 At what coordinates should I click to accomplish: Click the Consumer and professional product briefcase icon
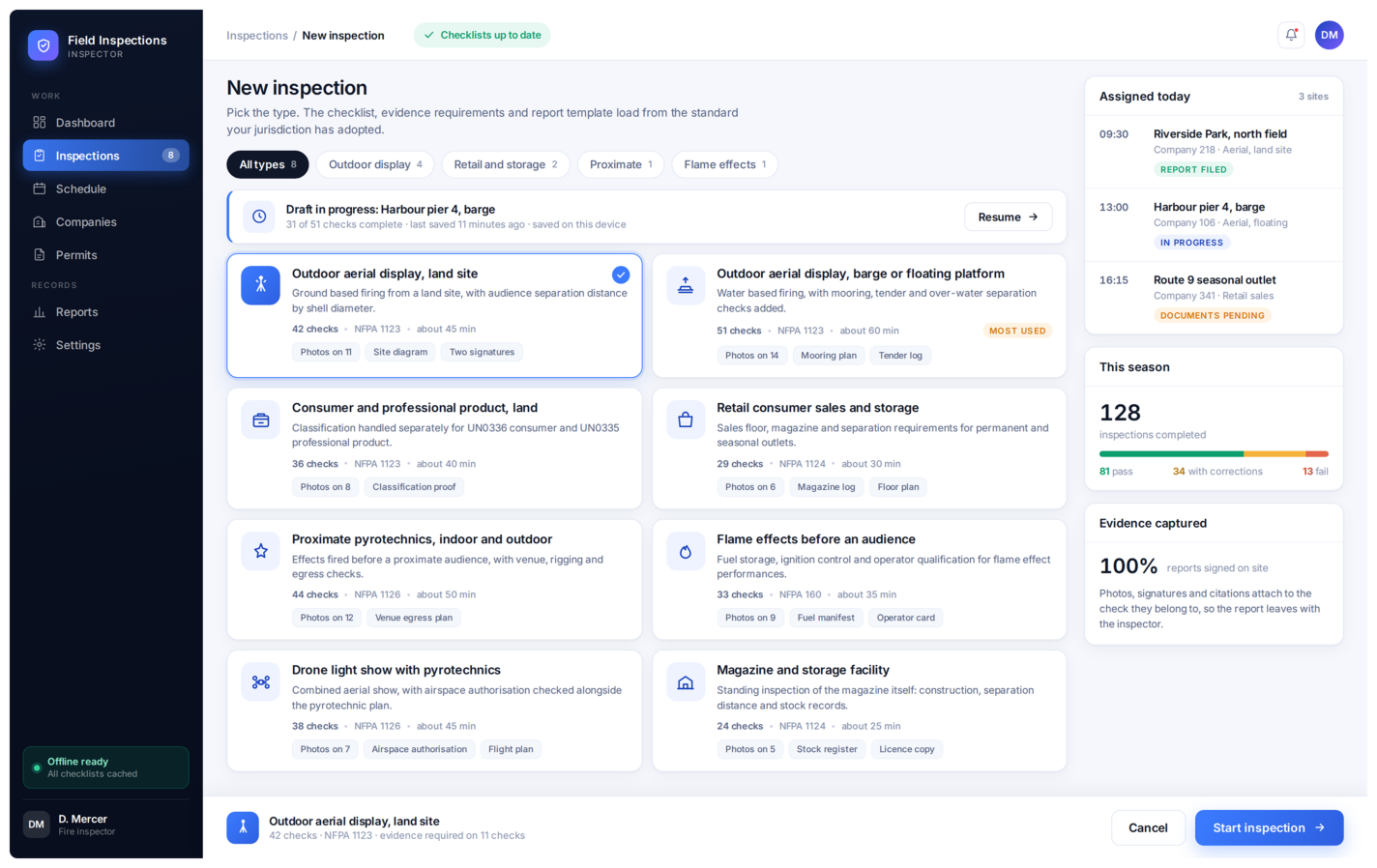point(261,420)
